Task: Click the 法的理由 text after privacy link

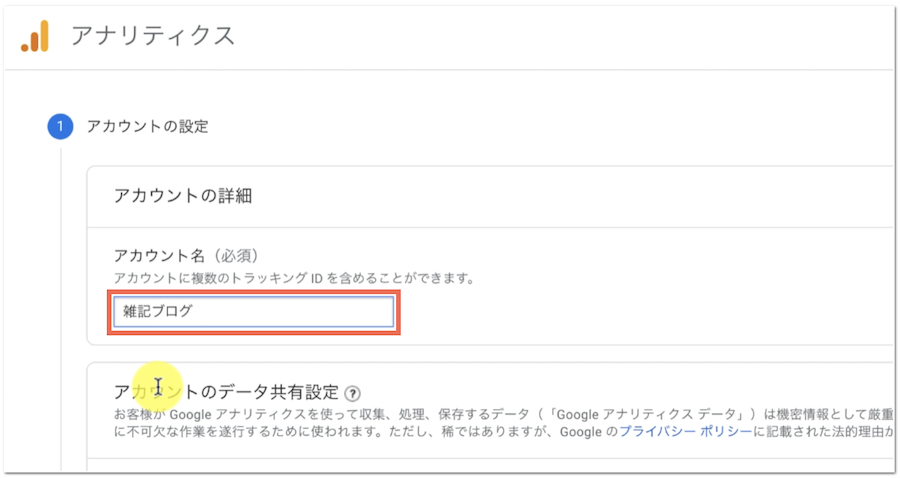Action: (x=858, y=431)
